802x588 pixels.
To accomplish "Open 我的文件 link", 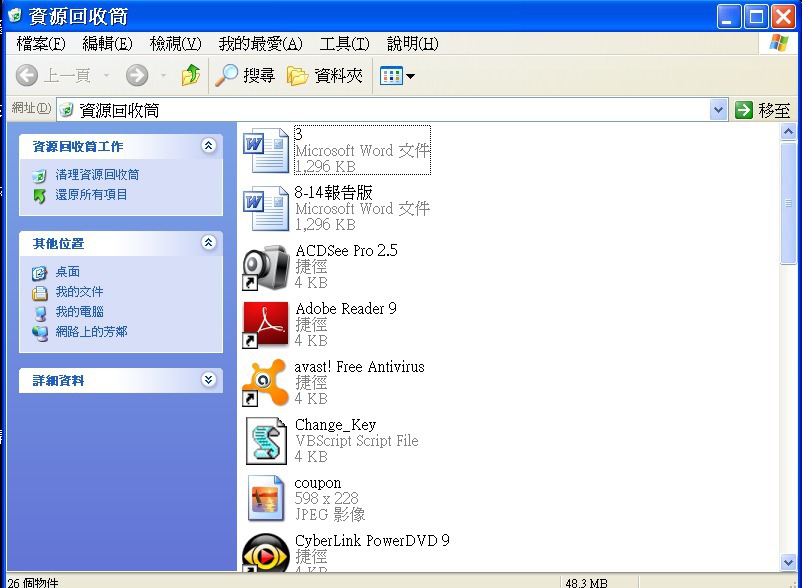I will click(x=79, y=292).
